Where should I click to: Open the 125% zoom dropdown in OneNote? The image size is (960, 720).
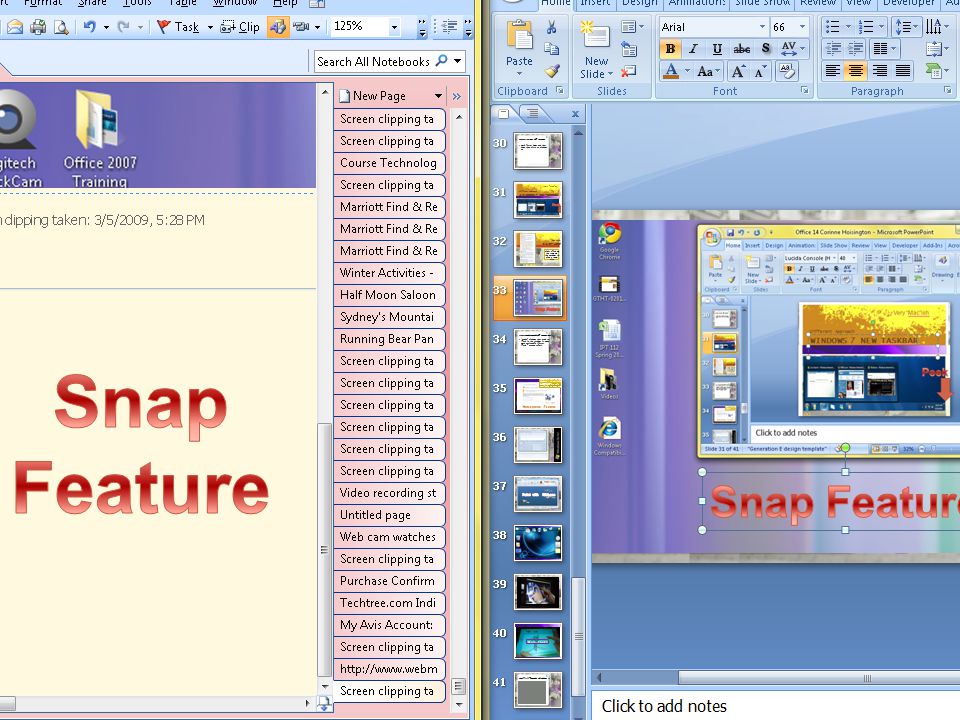pos(394,27)
